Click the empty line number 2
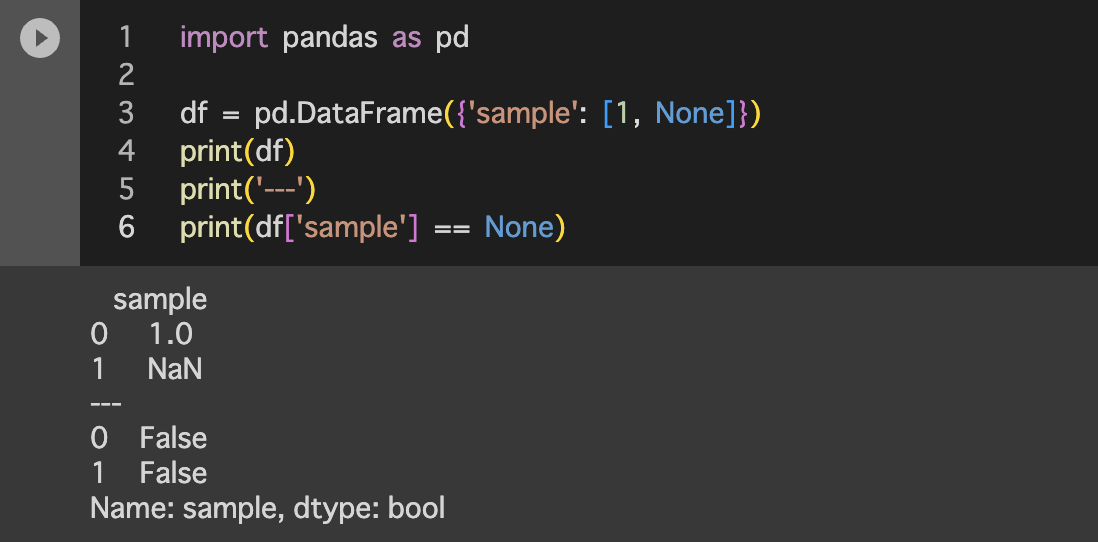 pos(125,75)
